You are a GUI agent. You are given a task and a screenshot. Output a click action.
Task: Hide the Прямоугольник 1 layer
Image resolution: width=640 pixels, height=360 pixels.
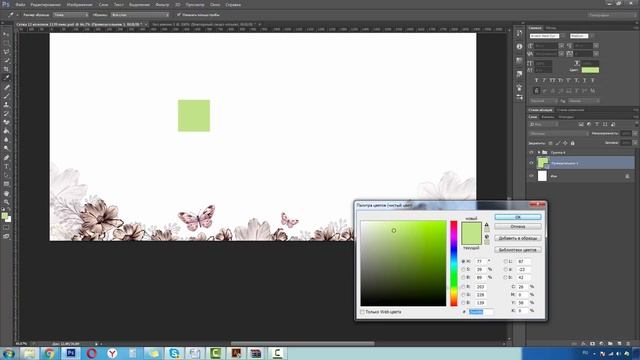[531, 163]
